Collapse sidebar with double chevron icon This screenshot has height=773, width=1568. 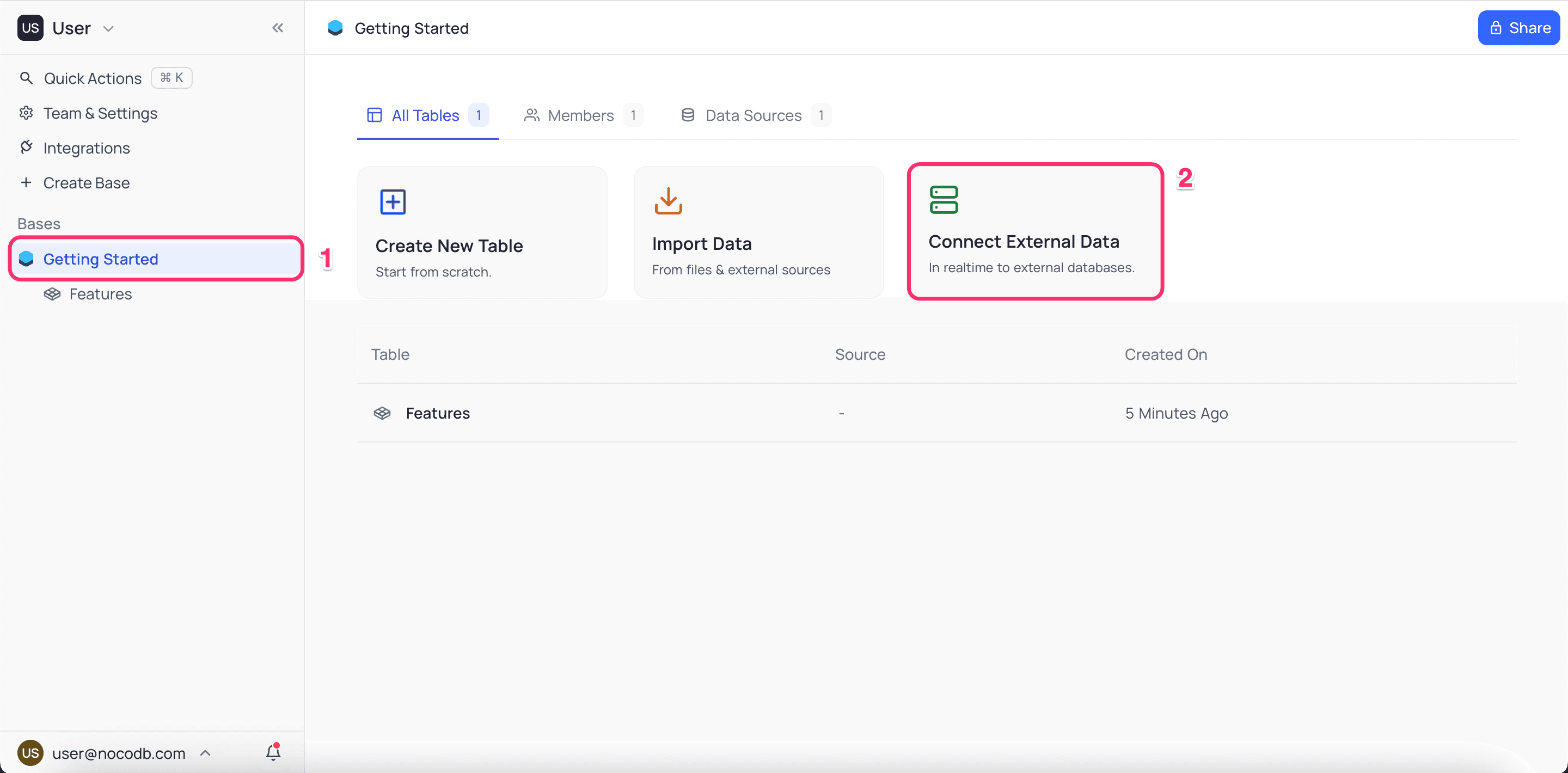point(278,28)
